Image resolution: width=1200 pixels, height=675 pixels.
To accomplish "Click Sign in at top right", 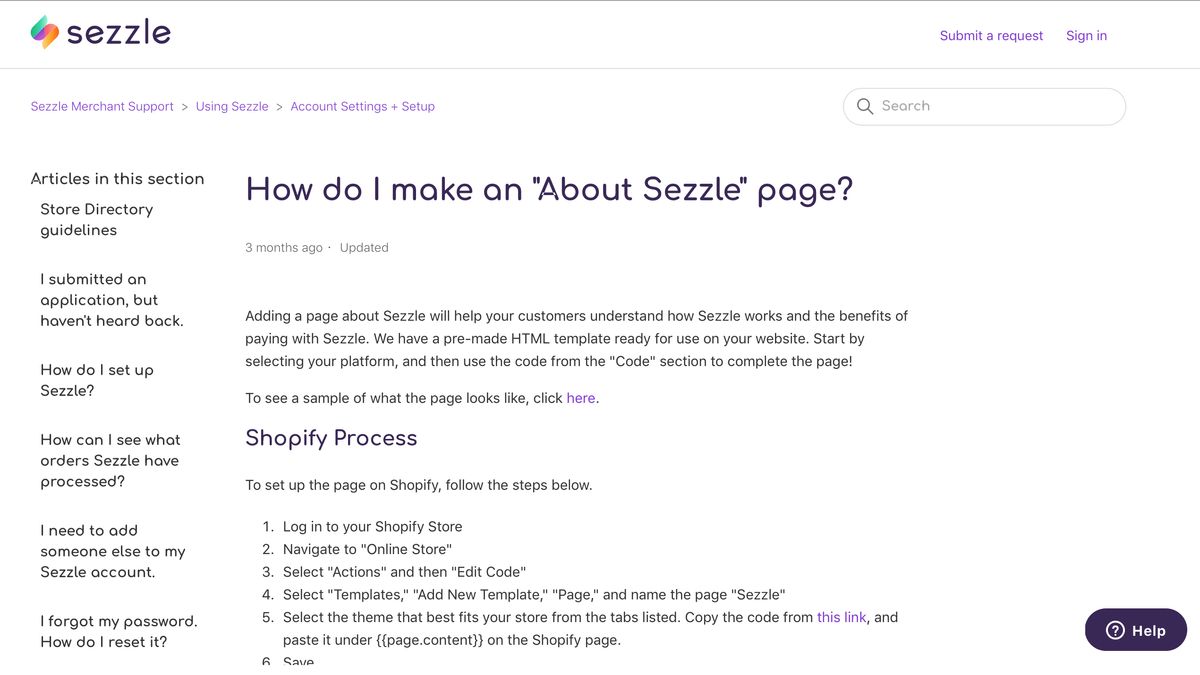I will coord(1086,36).
